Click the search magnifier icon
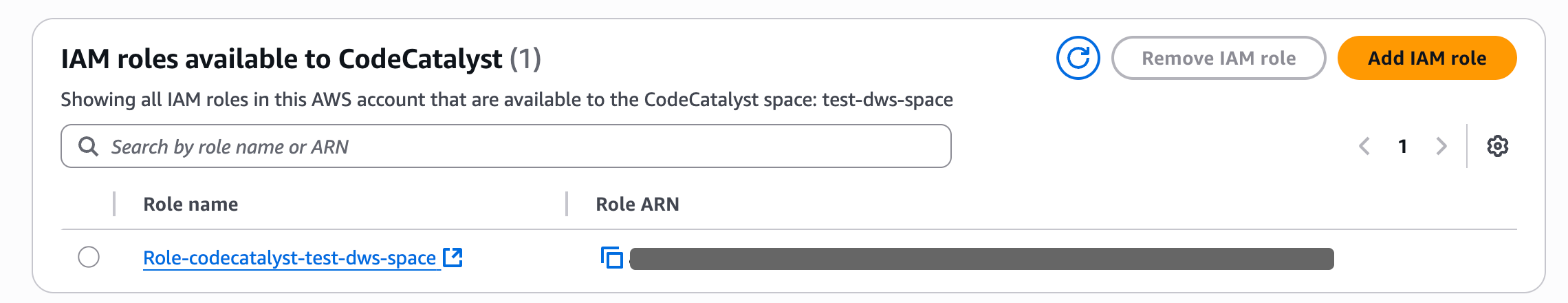 coord(88,146)
